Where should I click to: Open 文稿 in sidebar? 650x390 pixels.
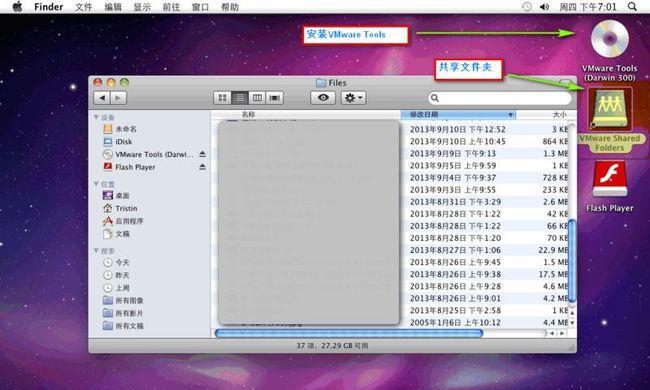point(116,234)
